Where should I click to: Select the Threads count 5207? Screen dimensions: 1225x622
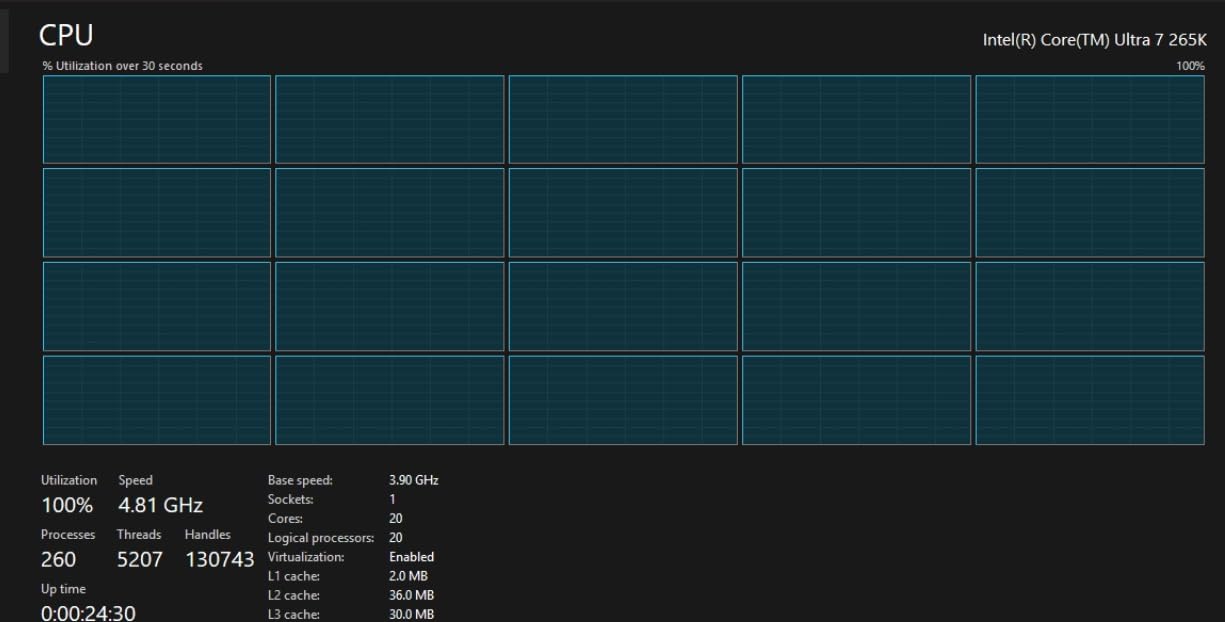[x=139, y=560]
